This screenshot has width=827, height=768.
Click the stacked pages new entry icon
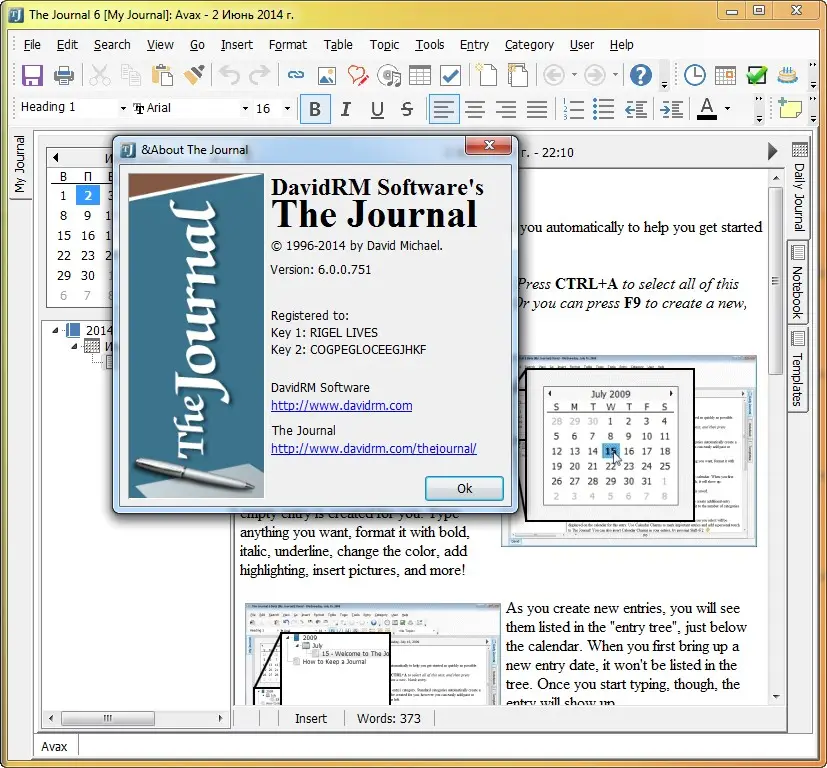tap(517, 75)
